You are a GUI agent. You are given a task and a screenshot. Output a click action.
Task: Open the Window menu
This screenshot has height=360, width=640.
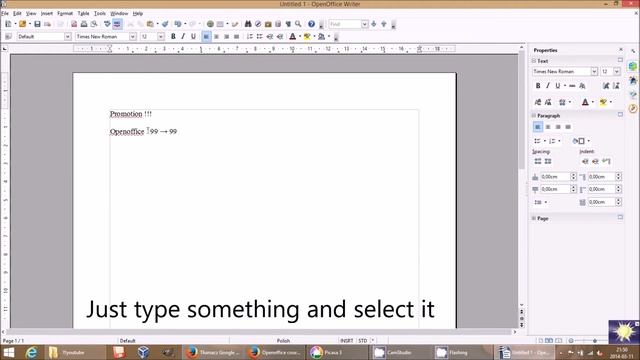coord(119,13)
